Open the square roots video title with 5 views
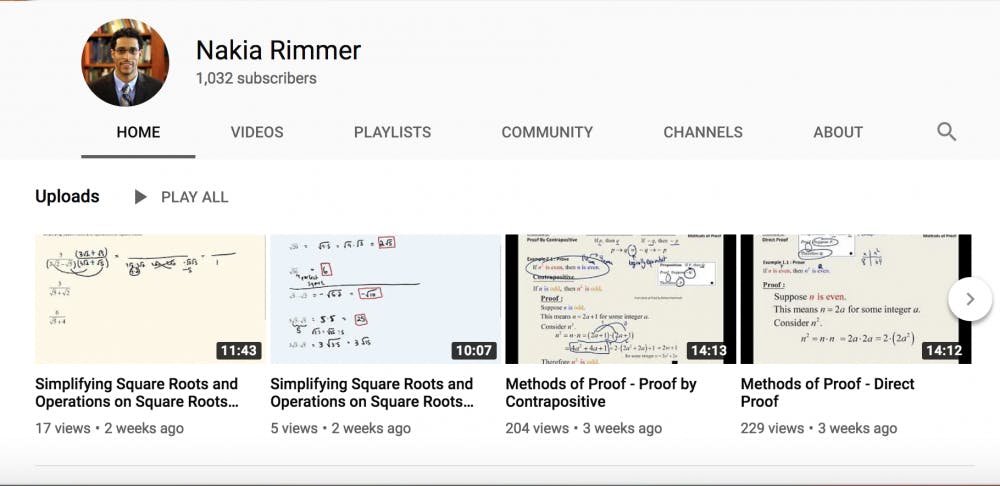 pyautogui.click(x=372, y=393)
